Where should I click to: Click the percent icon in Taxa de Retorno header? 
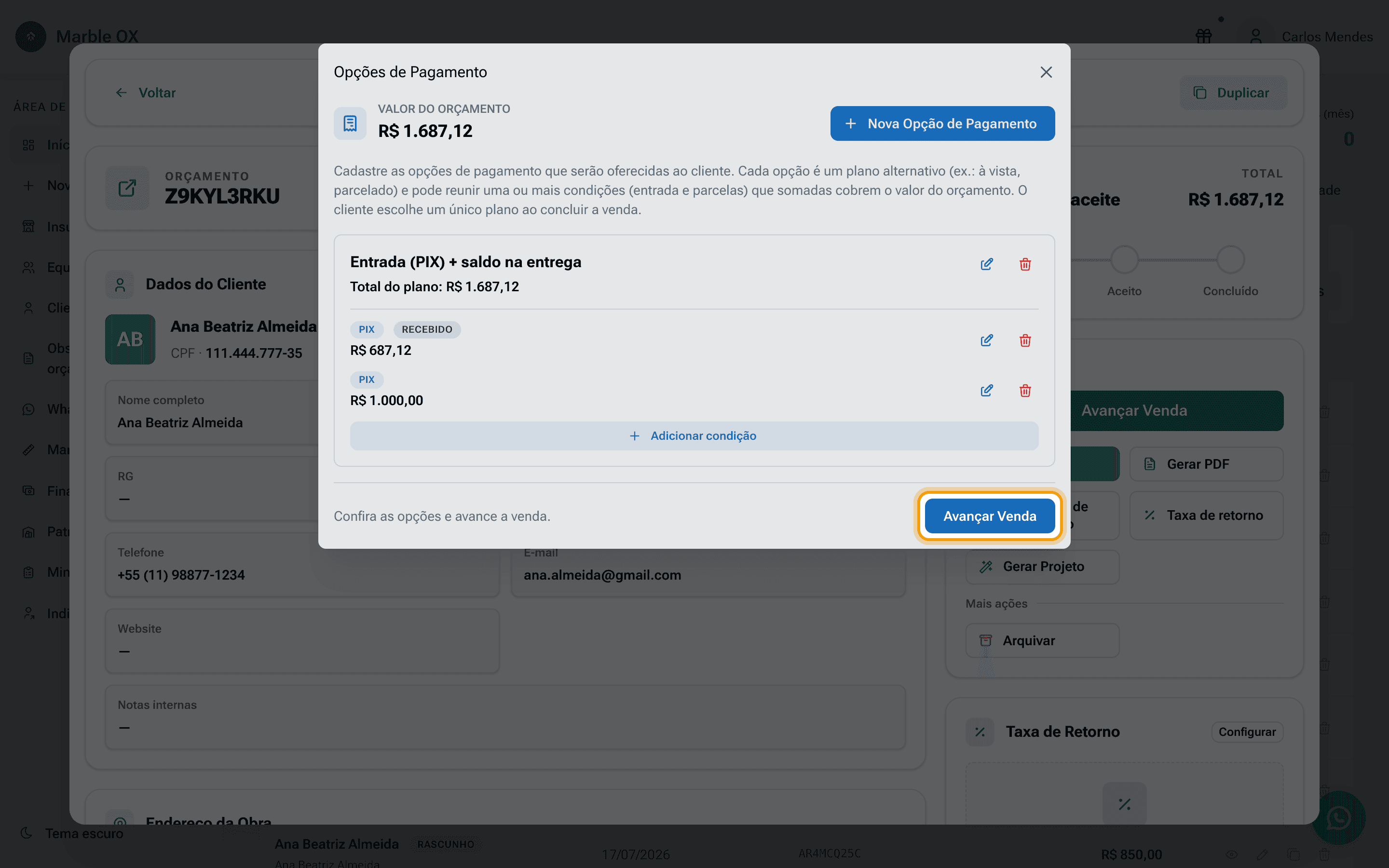[x=980, y=732]
